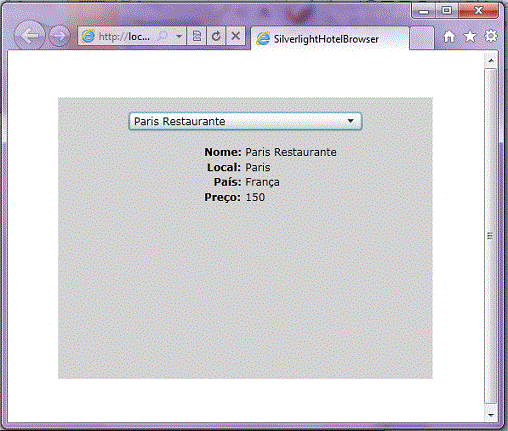Click the search magnifier in address bar
508x431 pixels.
pos(162,36)
